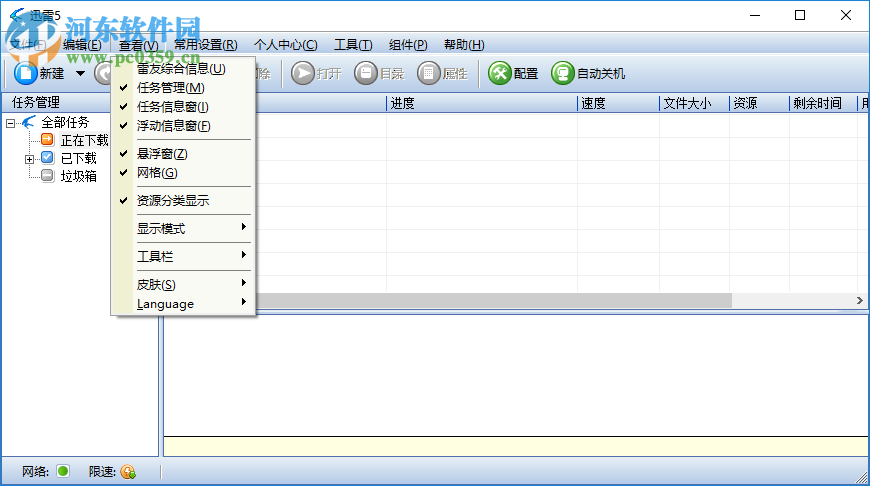
Task: Open the dropdown arrow beside 新建
Action: pos(80,73)
